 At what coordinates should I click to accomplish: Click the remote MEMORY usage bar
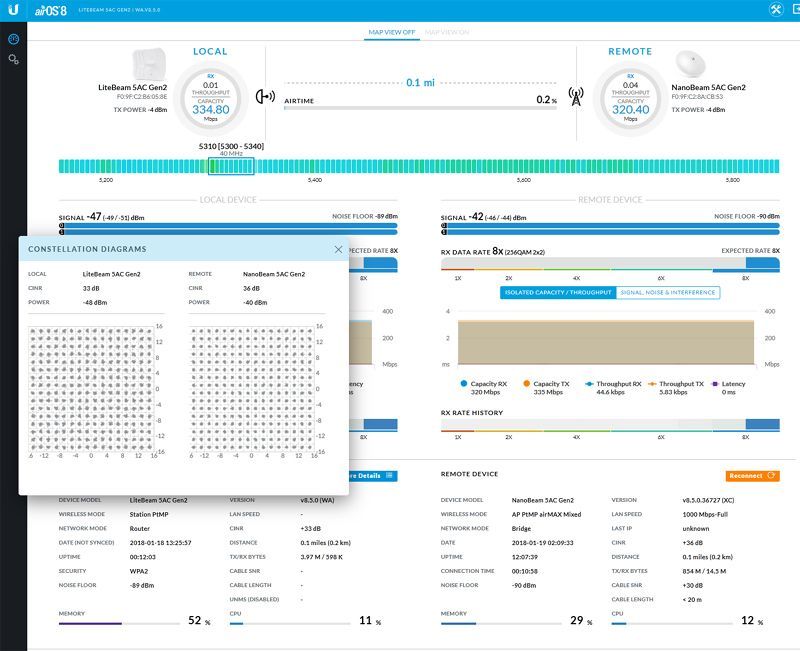click(x=501, y=623)
